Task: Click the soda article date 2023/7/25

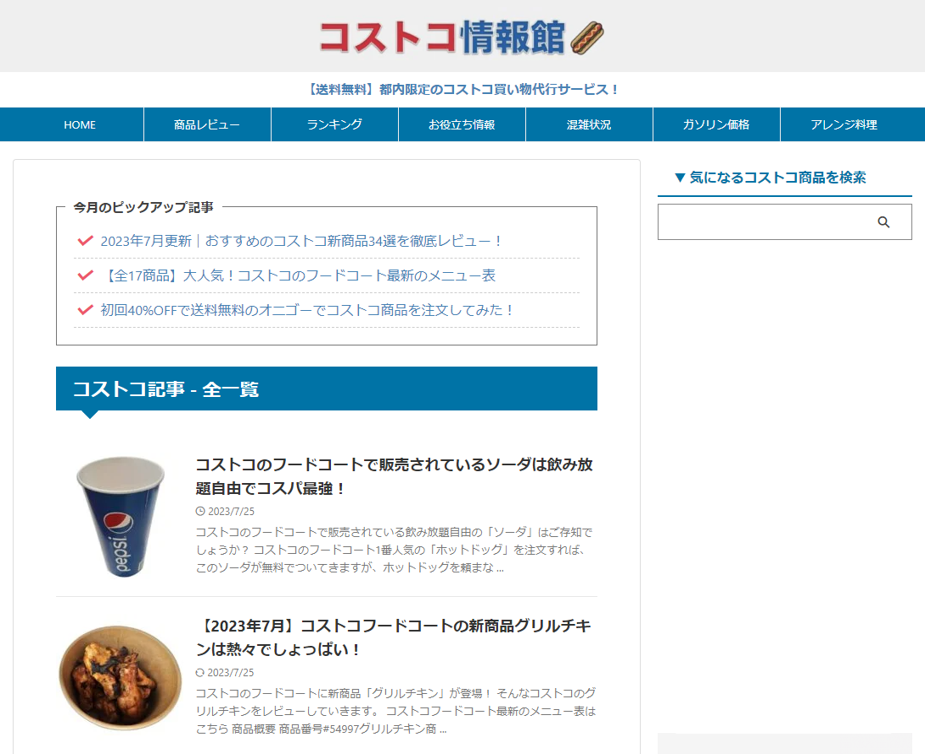Action: [231, 511]
